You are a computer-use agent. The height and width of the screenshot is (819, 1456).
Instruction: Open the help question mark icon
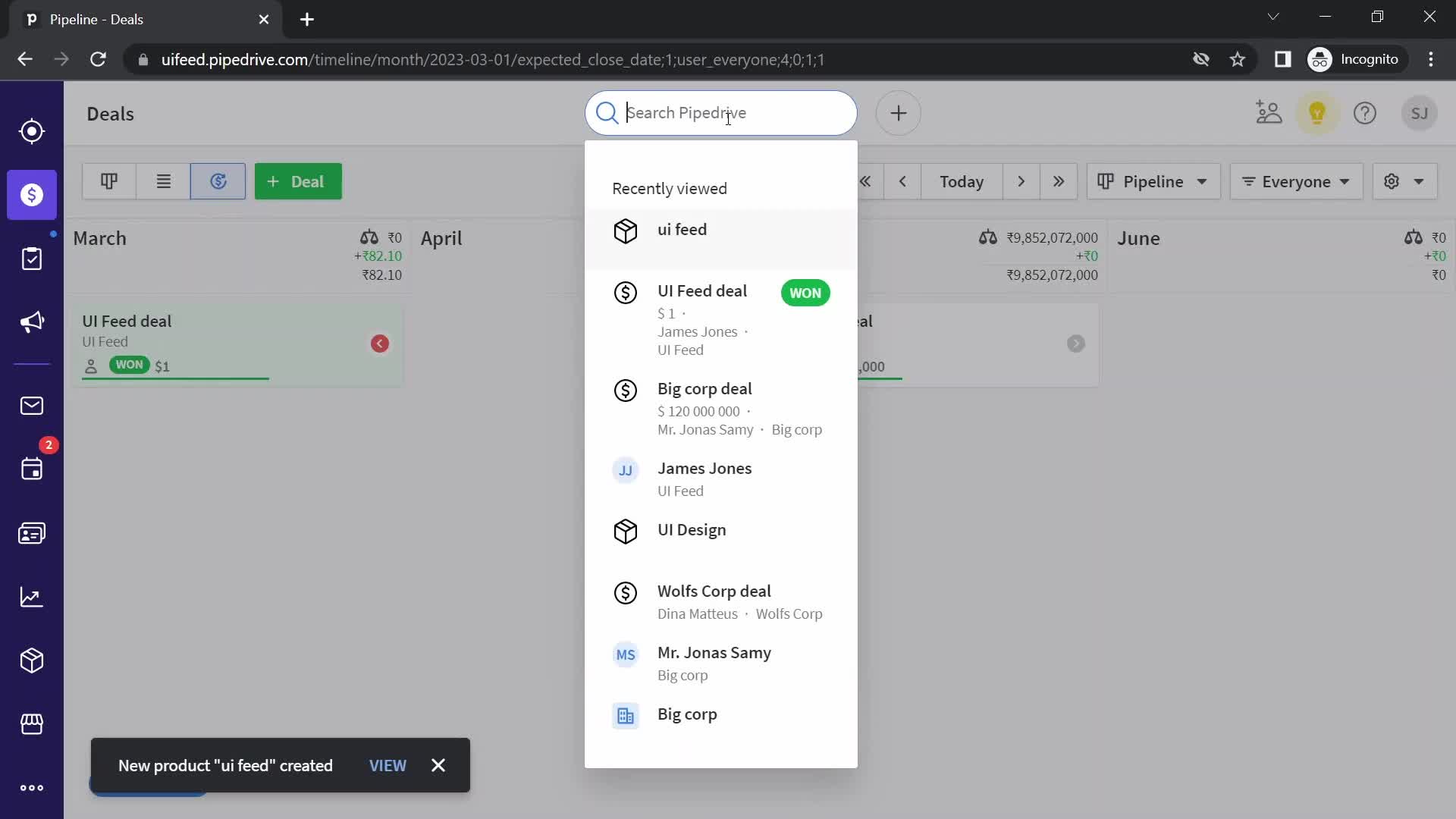pos(1365,113)
